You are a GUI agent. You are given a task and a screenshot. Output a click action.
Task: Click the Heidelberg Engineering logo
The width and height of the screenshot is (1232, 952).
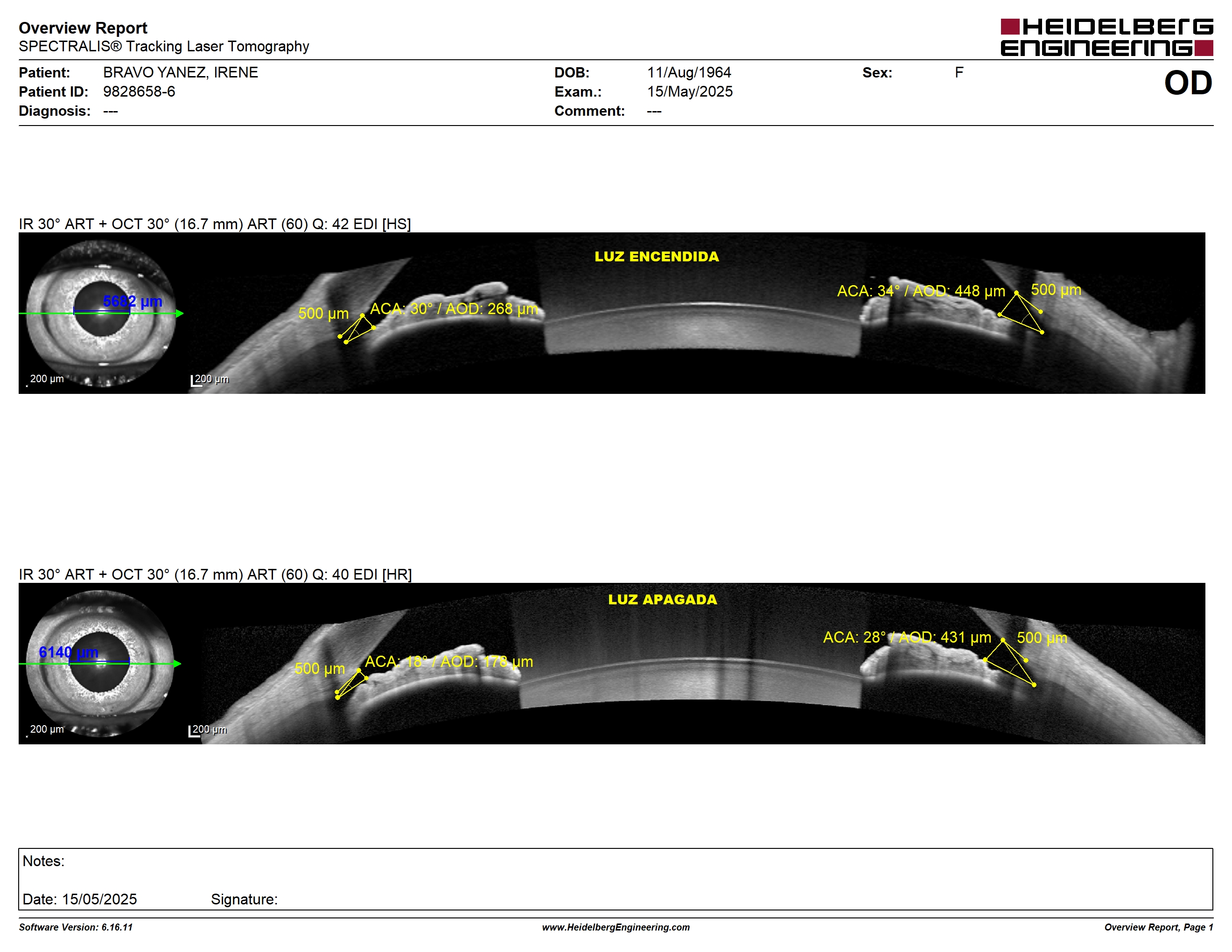click(1106, 37)
